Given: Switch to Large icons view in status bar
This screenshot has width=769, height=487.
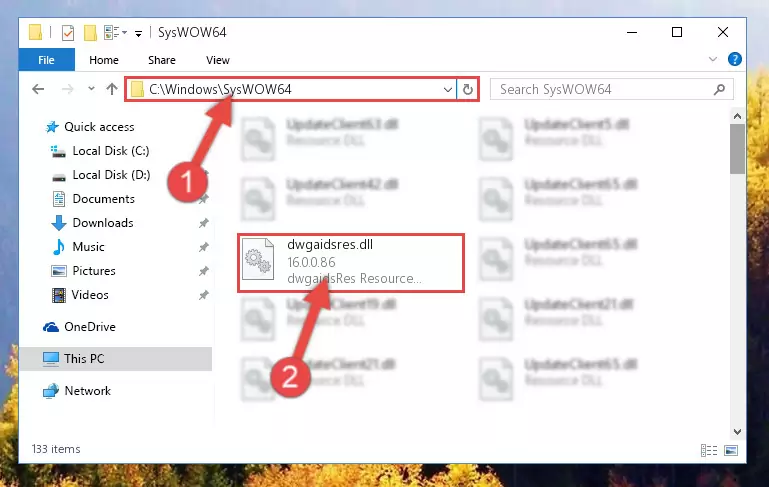Looking at the screenshot, I should 731,450.
